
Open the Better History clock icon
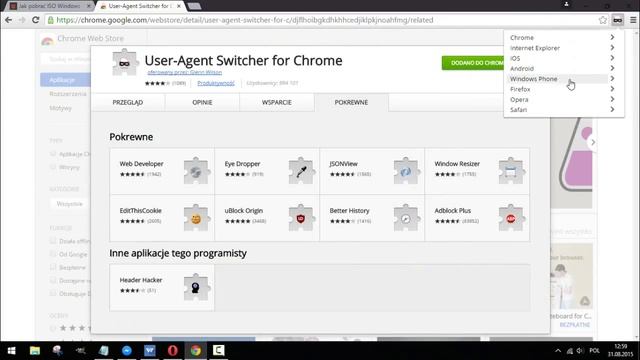(x=407, y=218)
